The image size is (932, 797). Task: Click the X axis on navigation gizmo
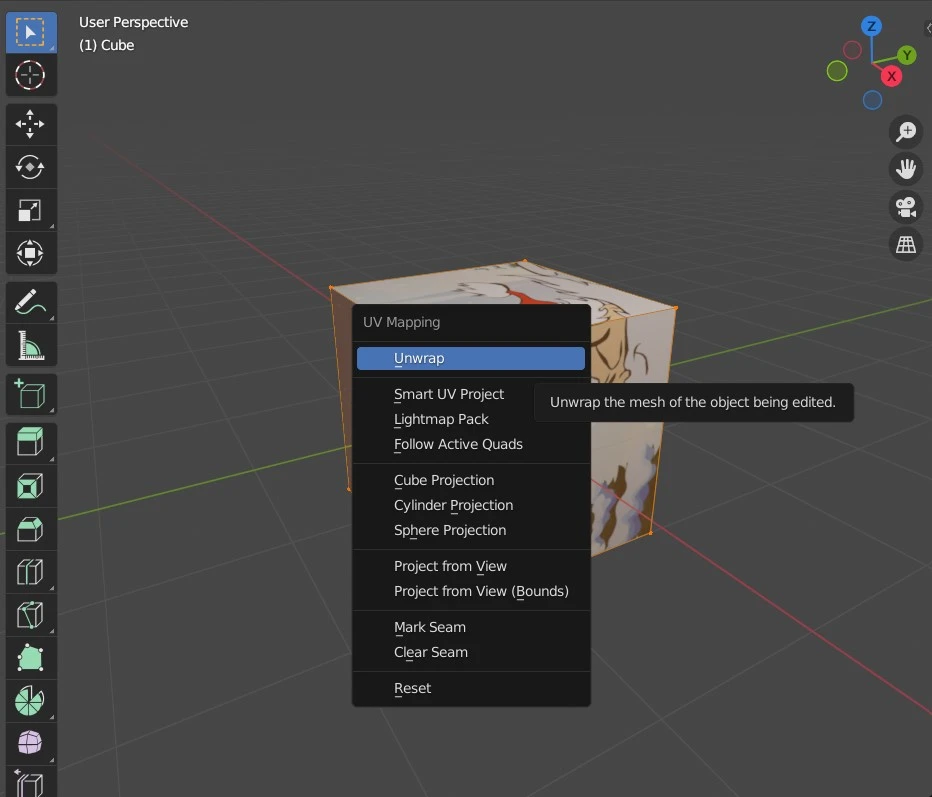coord(891,76)
